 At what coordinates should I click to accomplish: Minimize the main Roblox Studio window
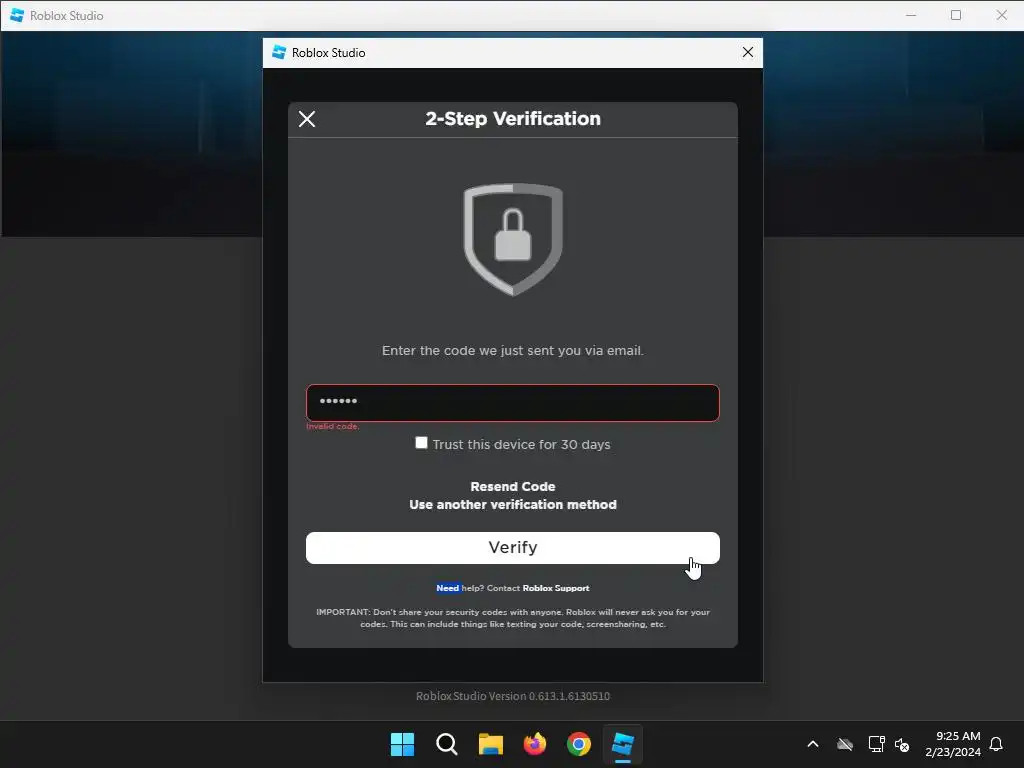(x=911, y=15)
